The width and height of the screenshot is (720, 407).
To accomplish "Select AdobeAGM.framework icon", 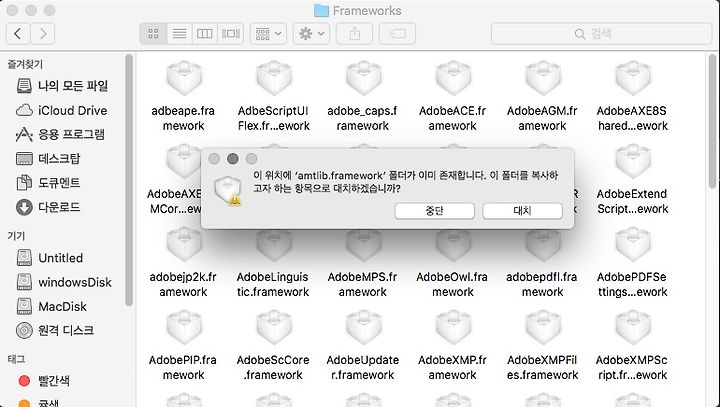I will pyautogui.click(x=543, y=79).
